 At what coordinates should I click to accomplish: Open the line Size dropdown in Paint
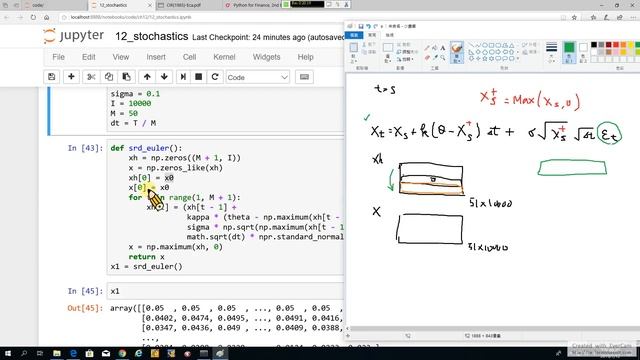click(x=551, y=53)
